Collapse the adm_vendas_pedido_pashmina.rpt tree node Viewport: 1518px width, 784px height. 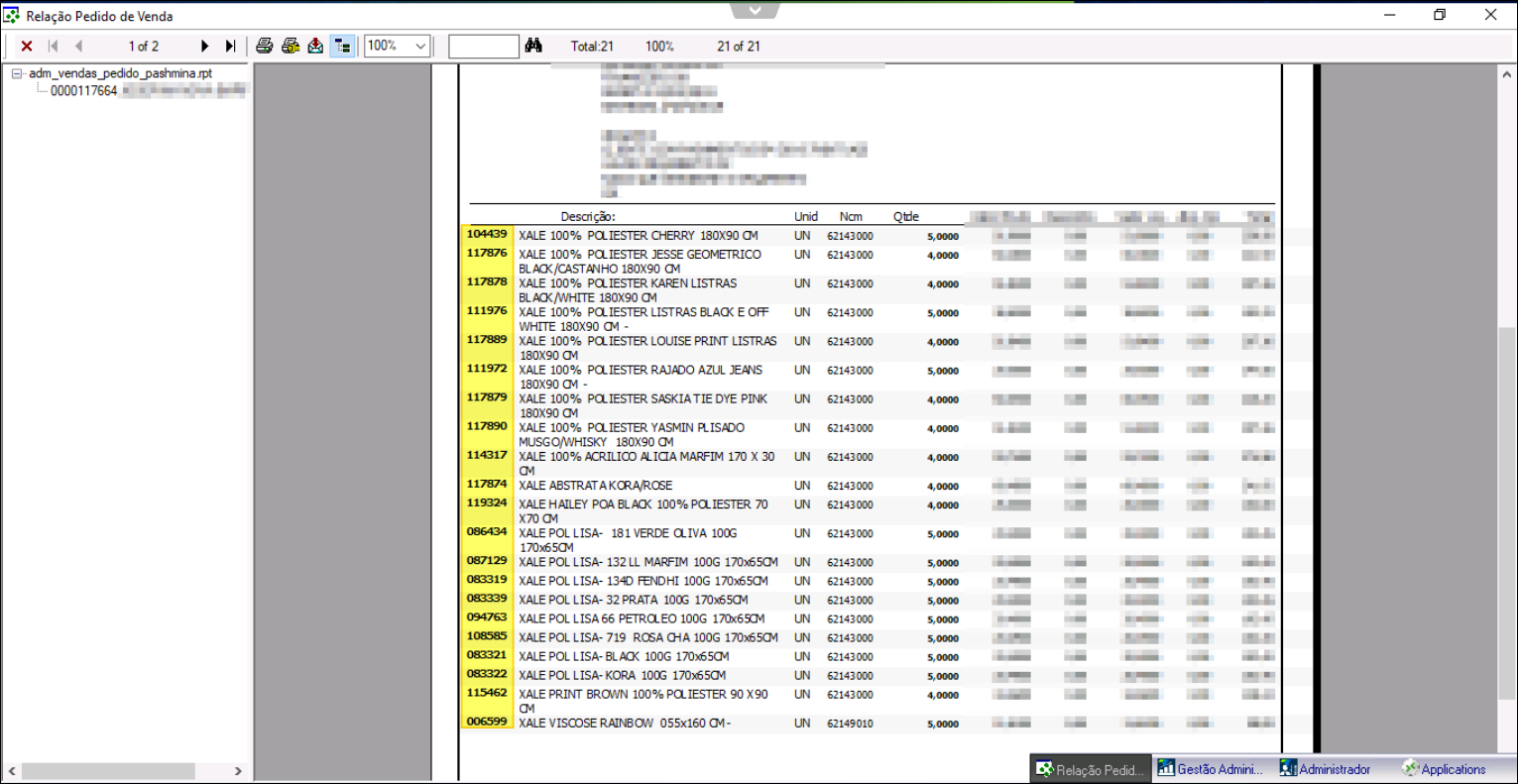17,73
